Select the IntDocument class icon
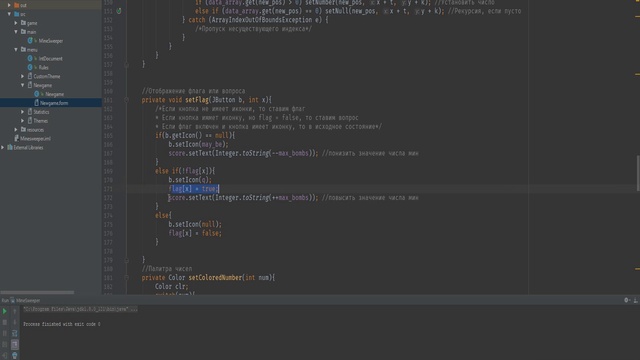 (x=30, y=58)
